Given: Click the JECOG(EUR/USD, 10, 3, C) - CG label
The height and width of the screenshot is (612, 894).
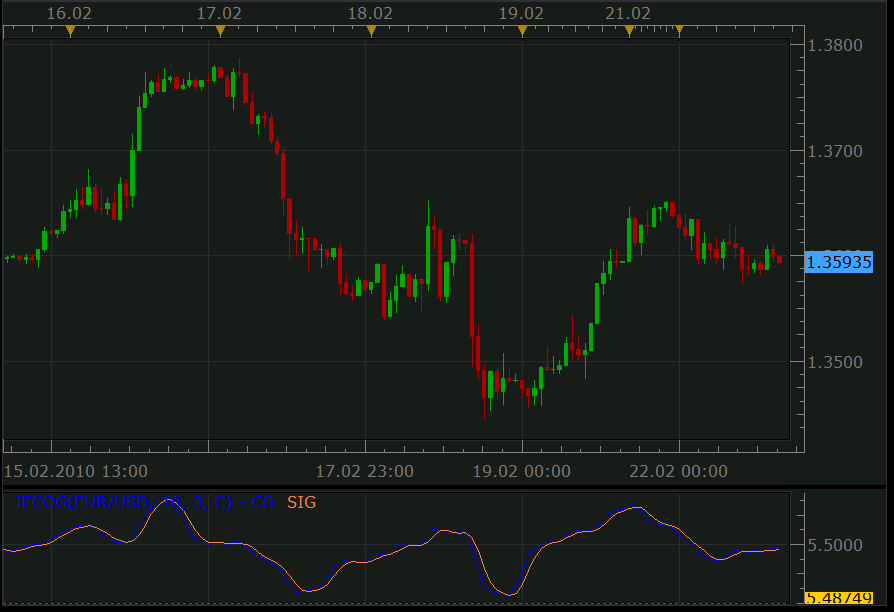Looking at the screenshot, I should [x=144, y=502].
